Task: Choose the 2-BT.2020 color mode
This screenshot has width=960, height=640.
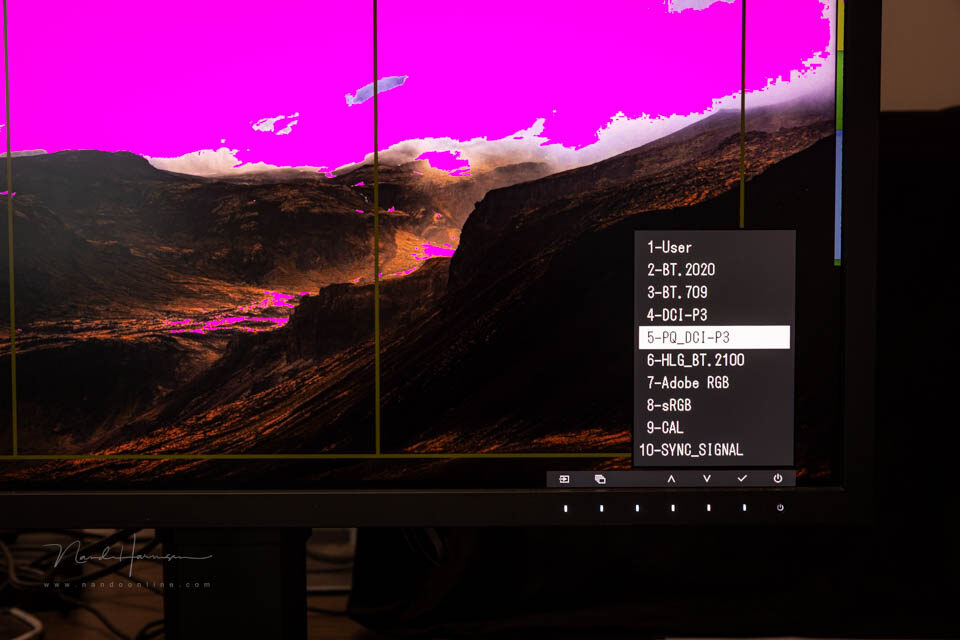Action: tap(681, 269)
